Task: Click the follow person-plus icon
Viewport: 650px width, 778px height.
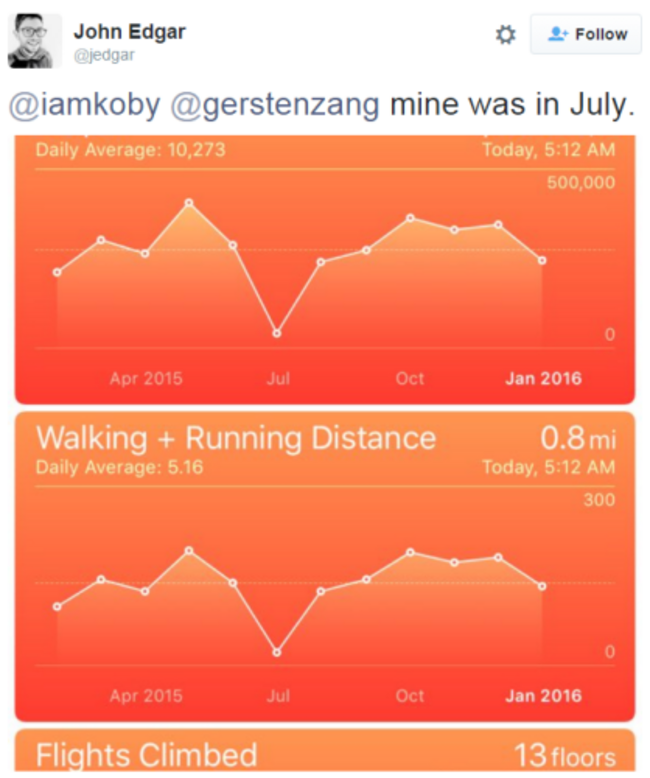Action: pos(558,34)
